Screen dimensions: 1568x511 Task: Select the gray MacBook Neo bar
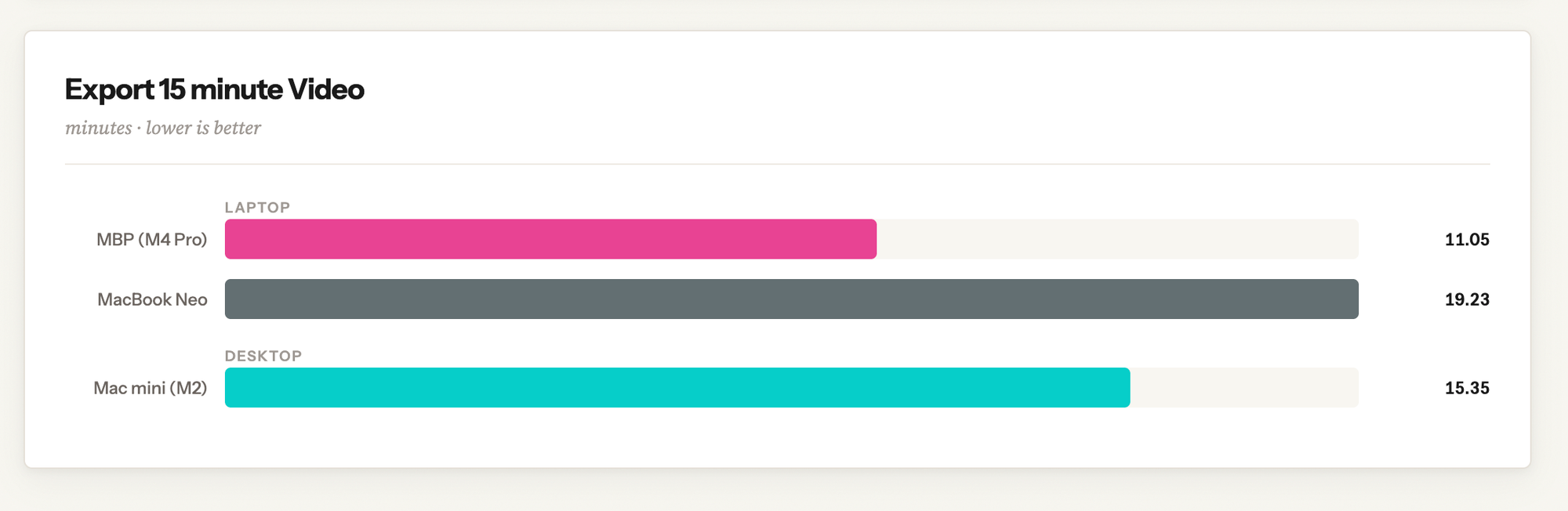point(791,299)
